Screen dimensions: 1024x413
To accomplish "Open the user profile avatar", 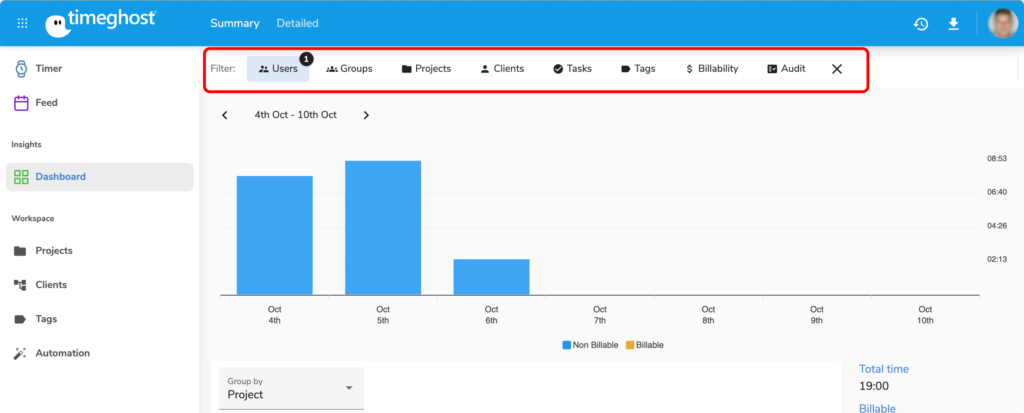I will pyautogui.click(x=1002, y=24).
